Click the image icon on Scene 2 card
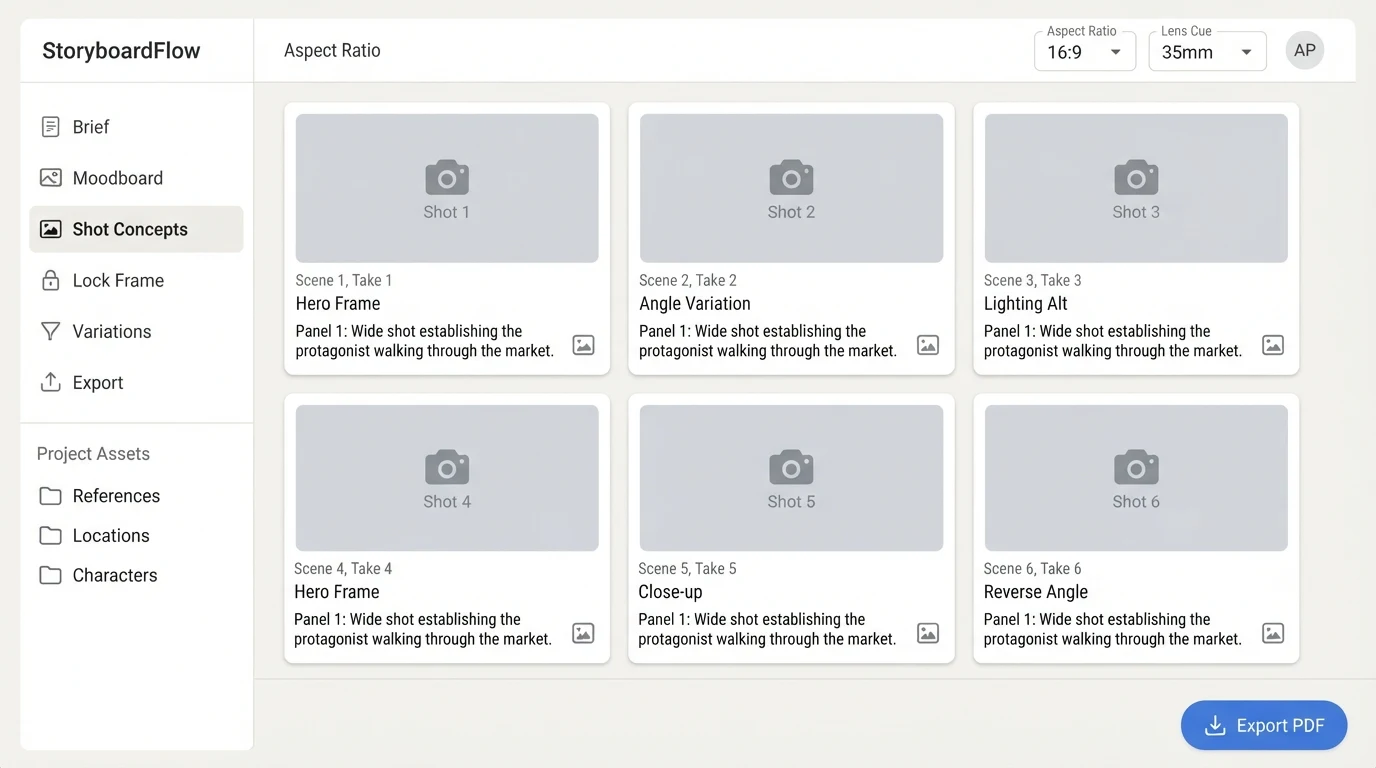This screenshot has width=1376, height=768. coord(928,345)
